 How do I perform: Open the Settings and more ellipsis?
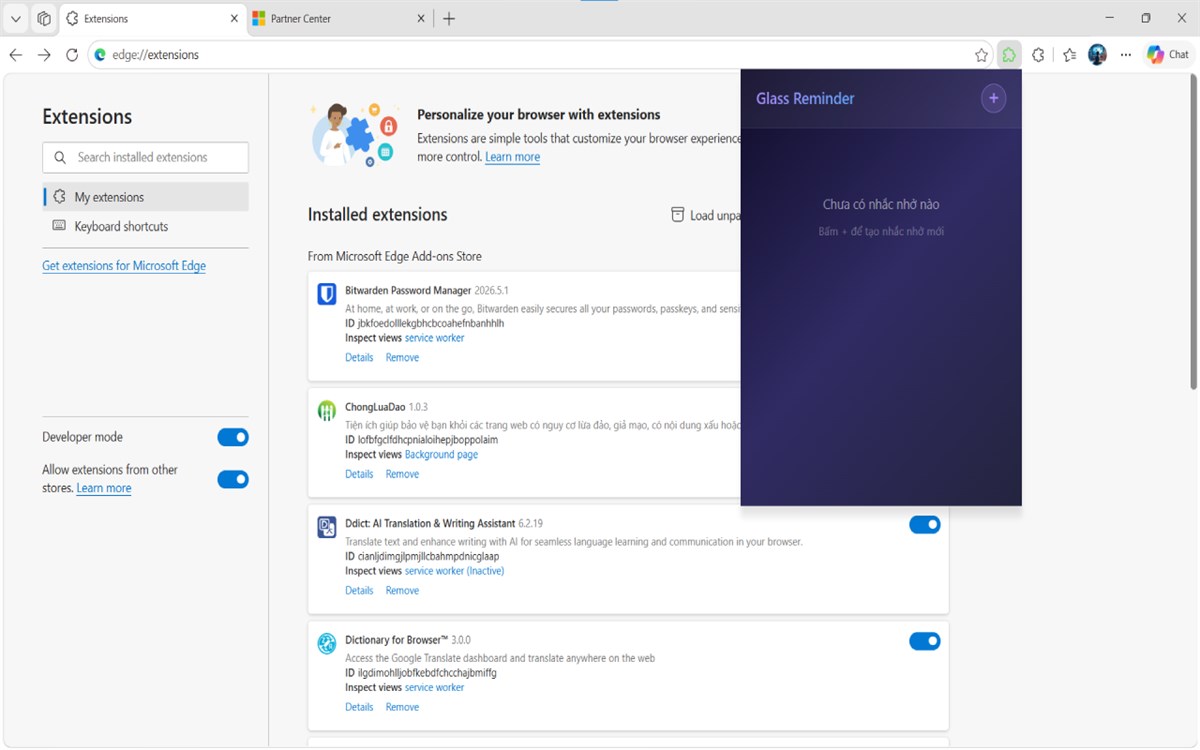point(1126,55)
